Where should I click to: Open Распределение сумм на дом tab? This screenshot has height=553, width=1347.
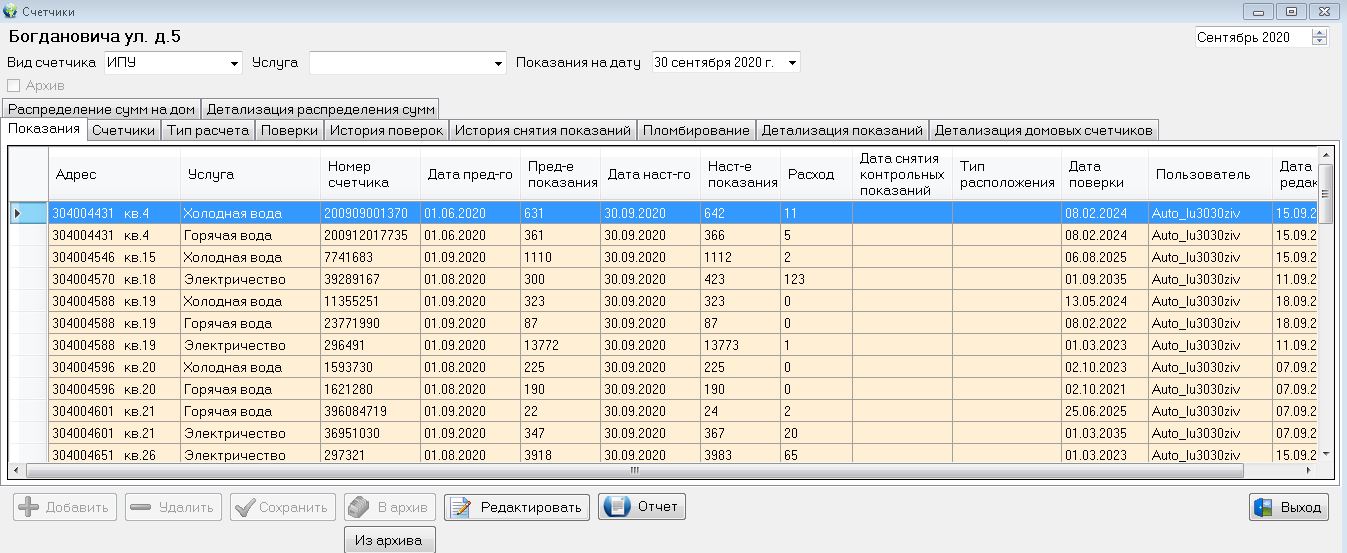(x=101, y=109)
